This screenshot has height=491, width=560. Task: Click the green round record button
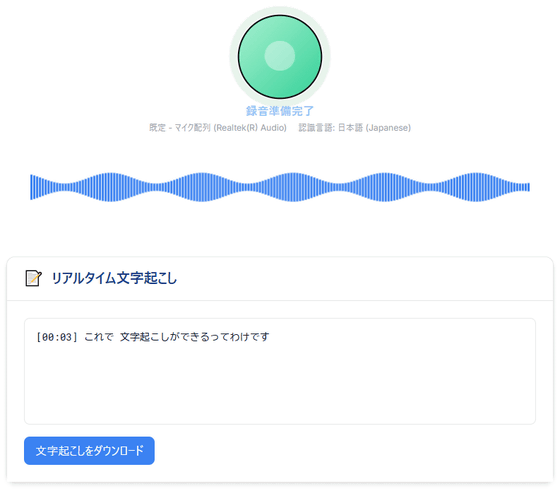280,56
